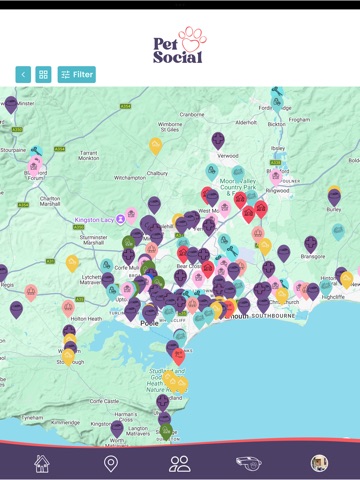The height and width of the screenshot is (480, 360).
Task: Open the friends people tab
Action: tap(180, 464)
